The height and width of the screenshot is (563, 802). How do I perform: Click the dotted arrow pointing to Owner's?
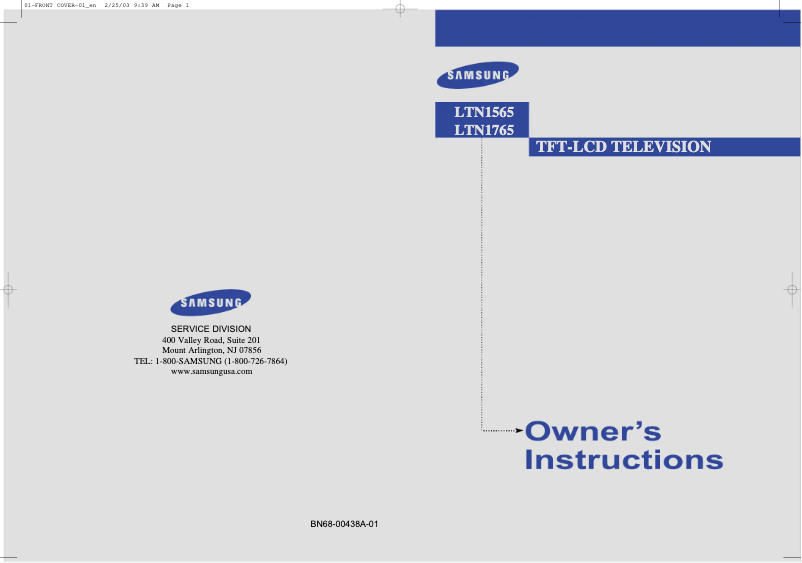[x=503, y=431]
